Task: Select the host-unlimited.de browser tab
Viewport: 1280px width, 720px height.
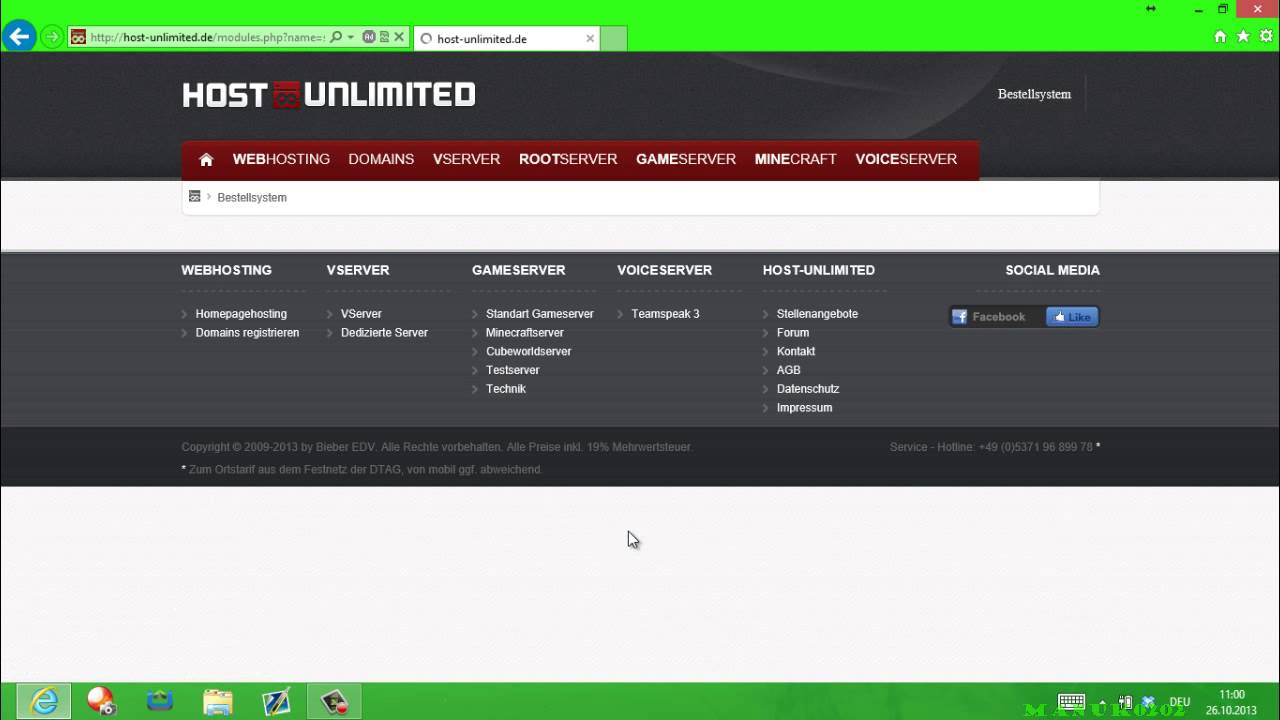Action: pos(507,39)
